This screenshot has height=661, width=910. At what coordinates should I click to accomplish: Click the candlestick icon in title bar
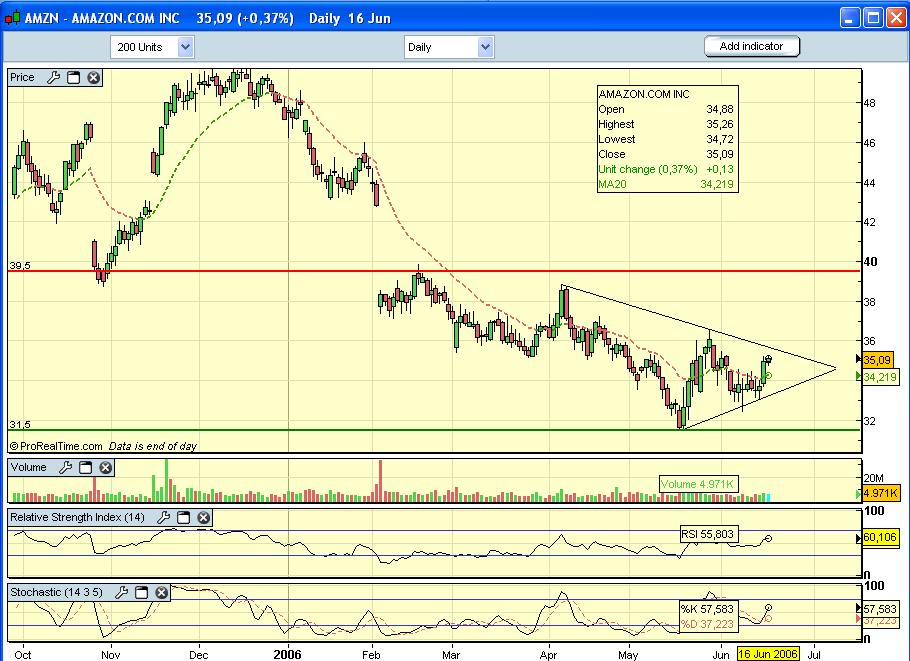coord(12,19)
